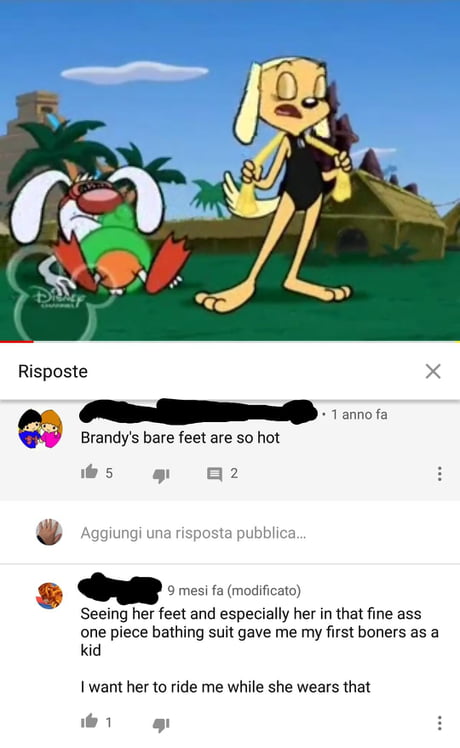Close the Risposte replies panel
This screenshot has width=460, height=748.
(433, 371)
